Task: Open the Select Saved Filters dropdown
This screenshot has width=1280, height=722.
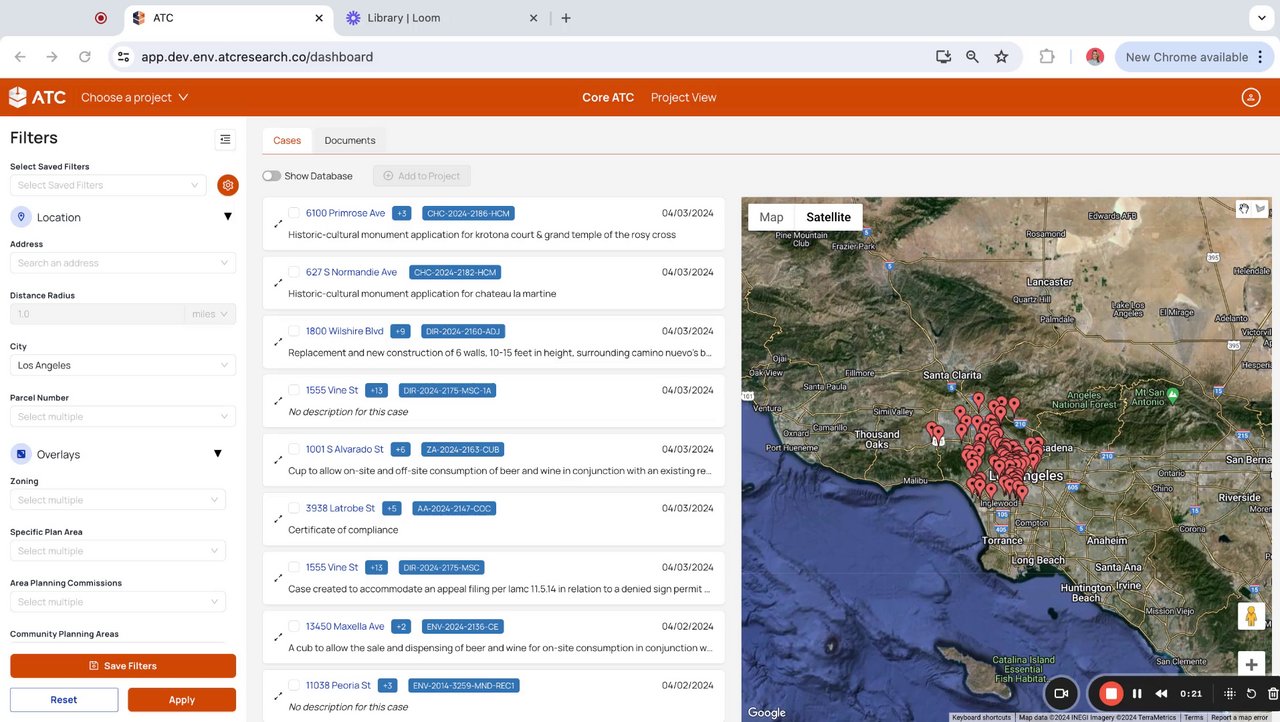Action: point(108,185)
